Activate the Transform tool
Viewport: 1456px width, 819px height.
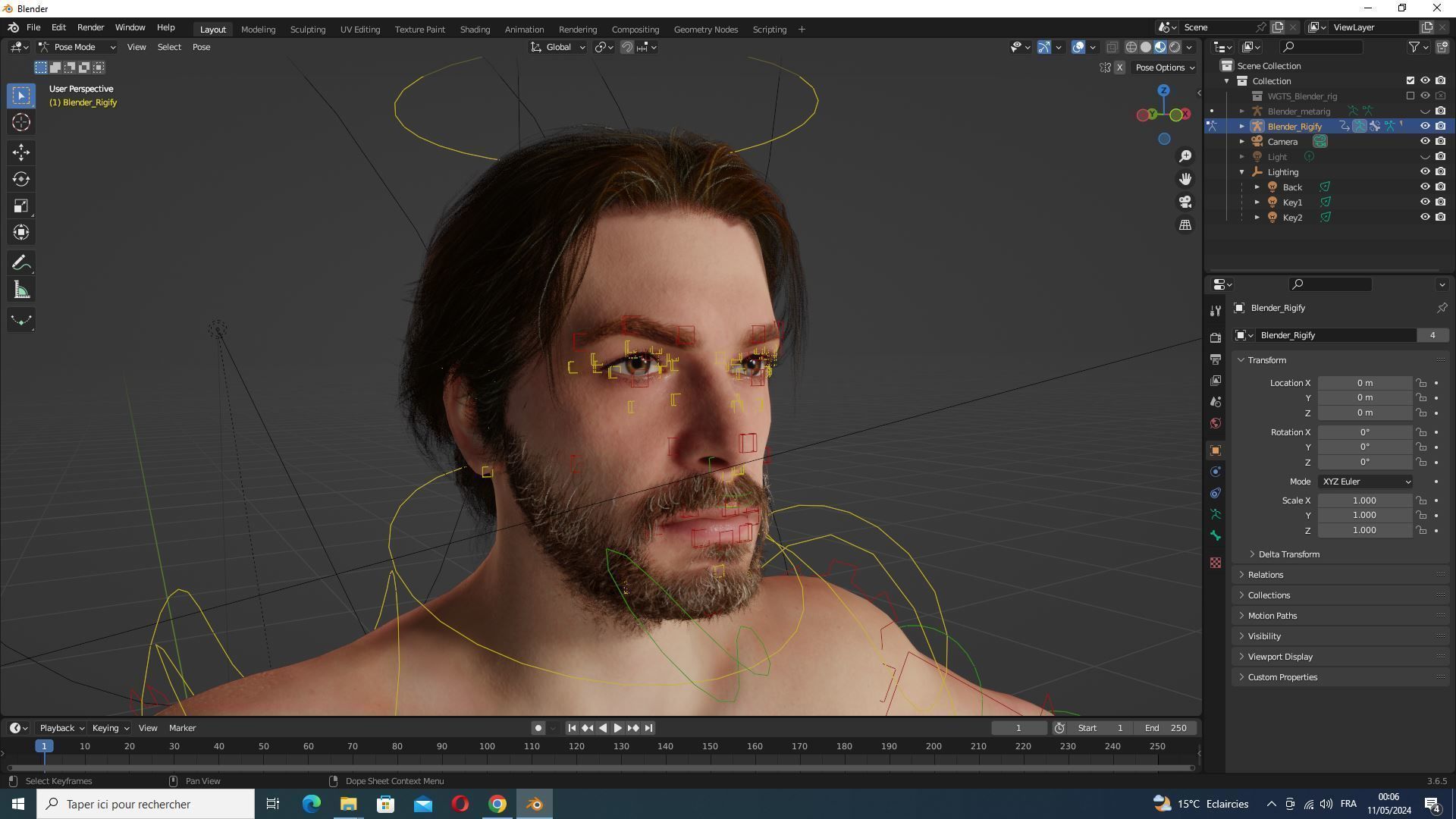click(21, 233)
